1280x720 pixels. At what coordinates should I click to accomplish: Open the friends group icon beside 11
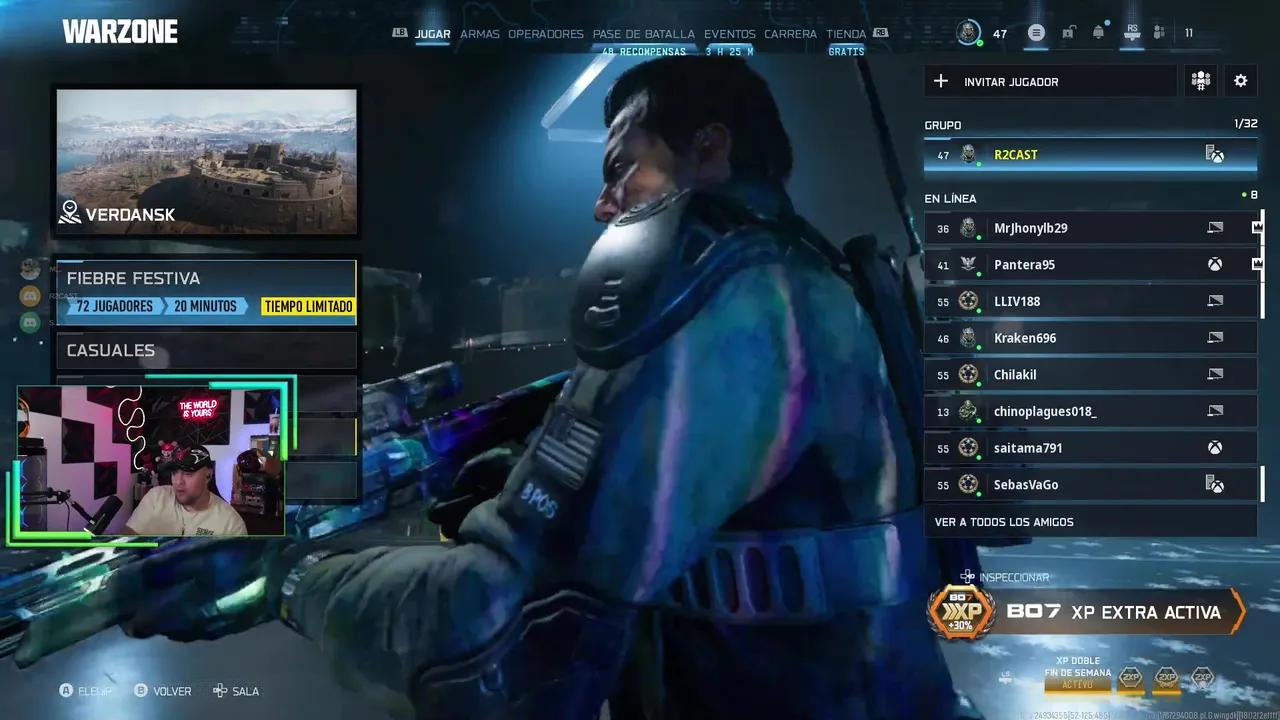pyautogui.click(x=1159, y=33)
